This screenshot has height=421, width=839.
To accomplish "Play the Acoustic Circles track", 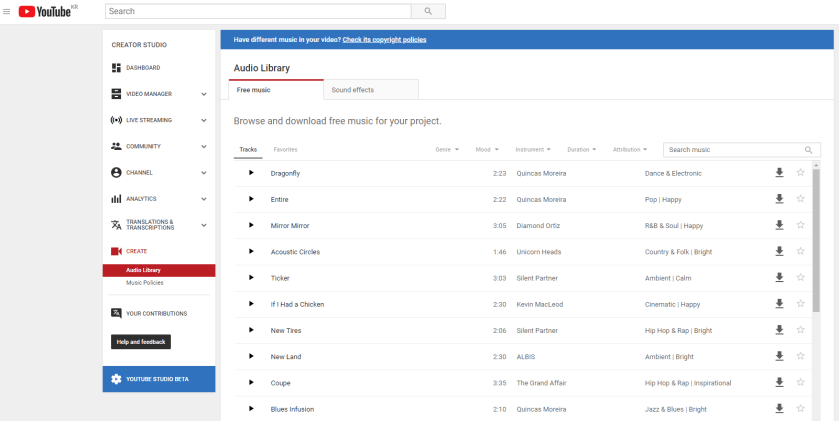I will pos(251,252).
